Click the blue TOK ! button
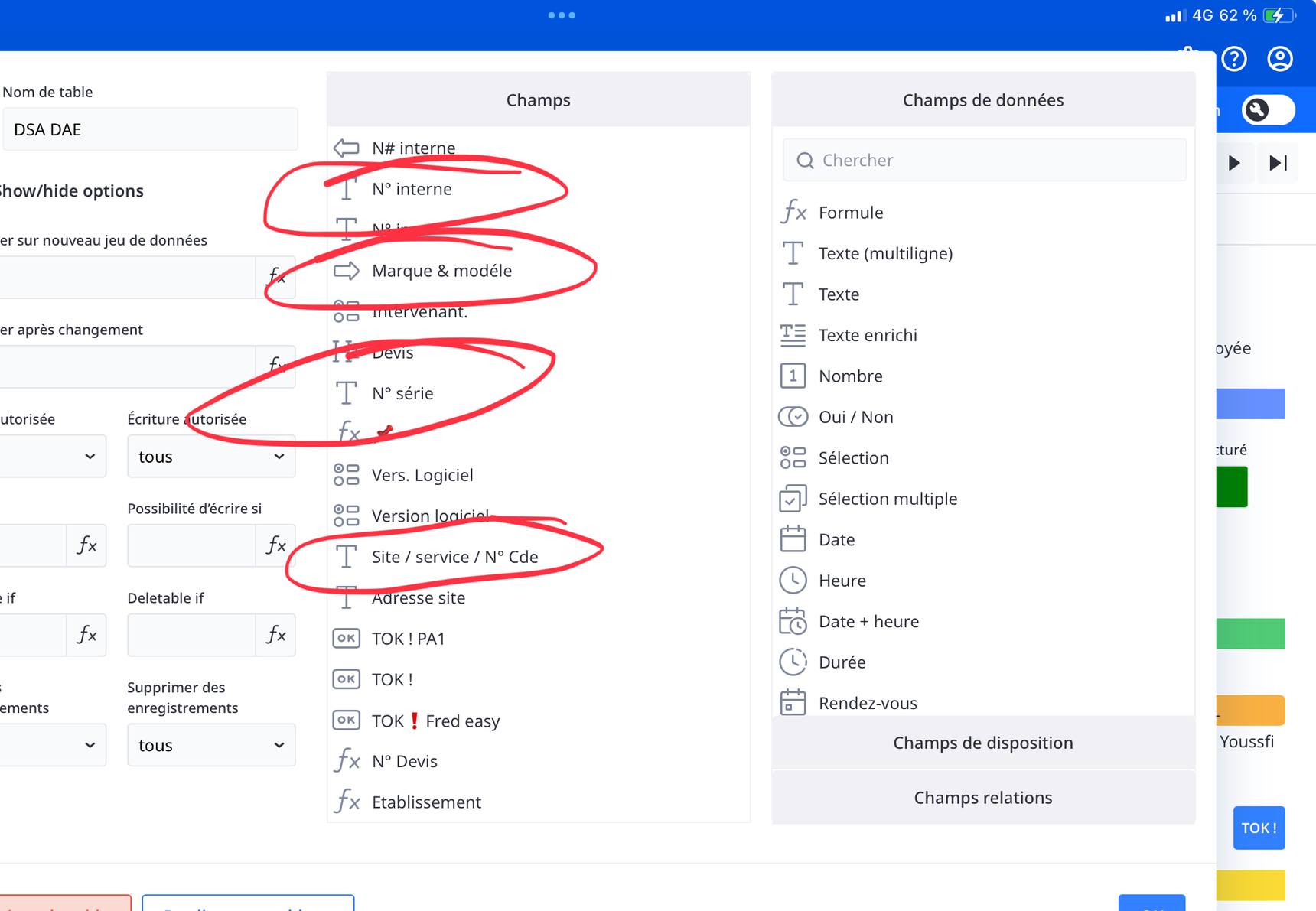This screenshot has height=911, width=1316. coord(1259,828)
